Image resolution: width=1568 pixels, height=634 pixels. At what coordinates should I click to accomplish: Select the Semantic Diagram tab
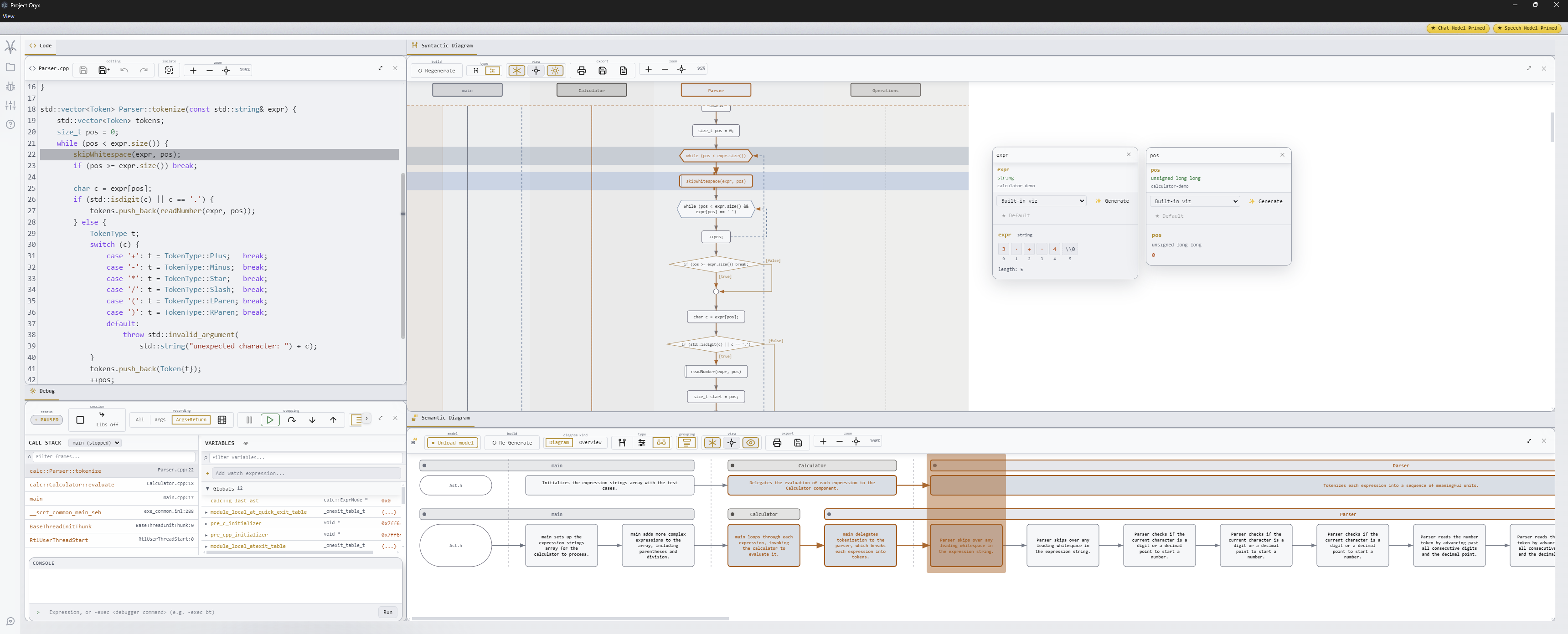(441, 418)
